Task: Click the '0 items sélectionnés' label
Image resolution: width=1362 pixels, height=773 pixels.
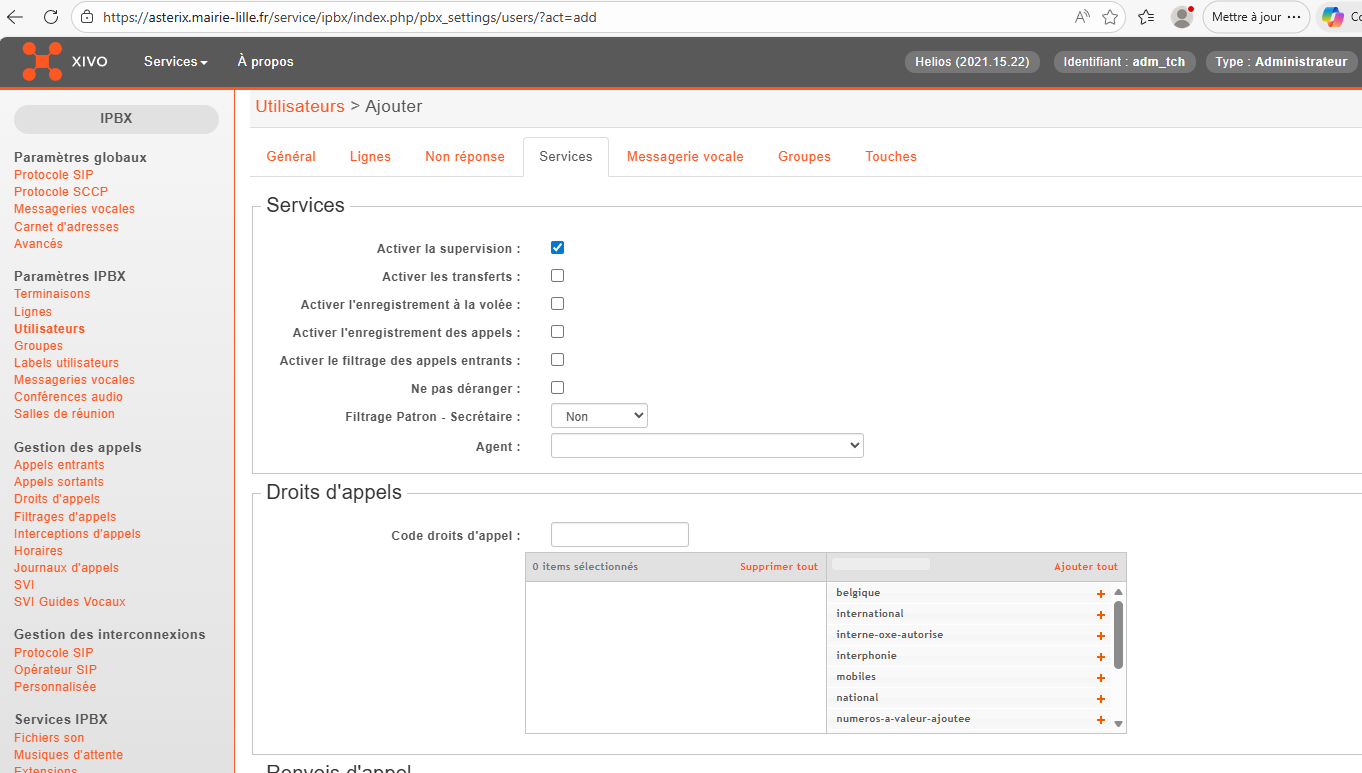Action: (x=585, y=567)
